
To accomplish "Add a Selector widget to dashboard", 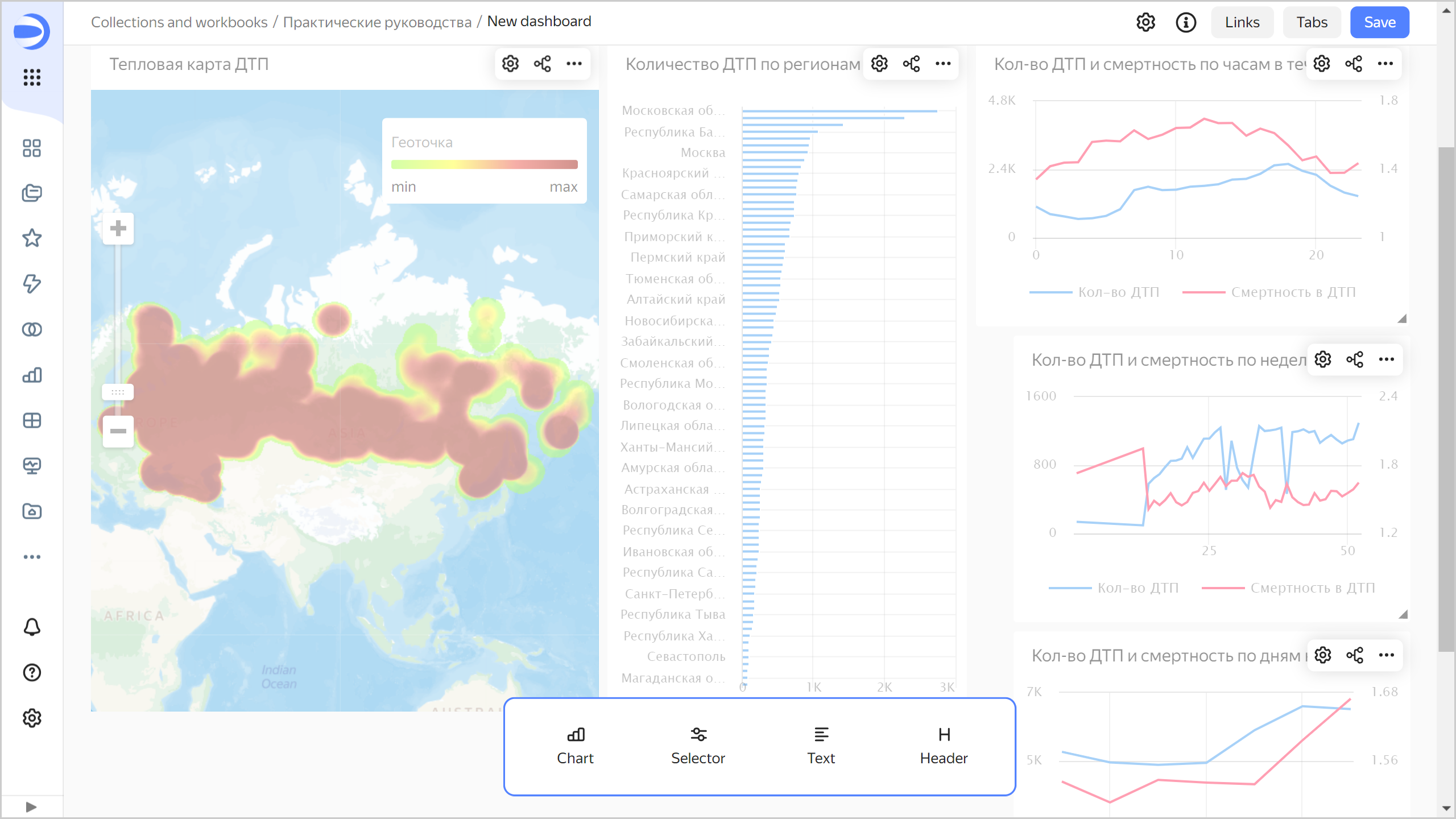I will click(698, 746).
